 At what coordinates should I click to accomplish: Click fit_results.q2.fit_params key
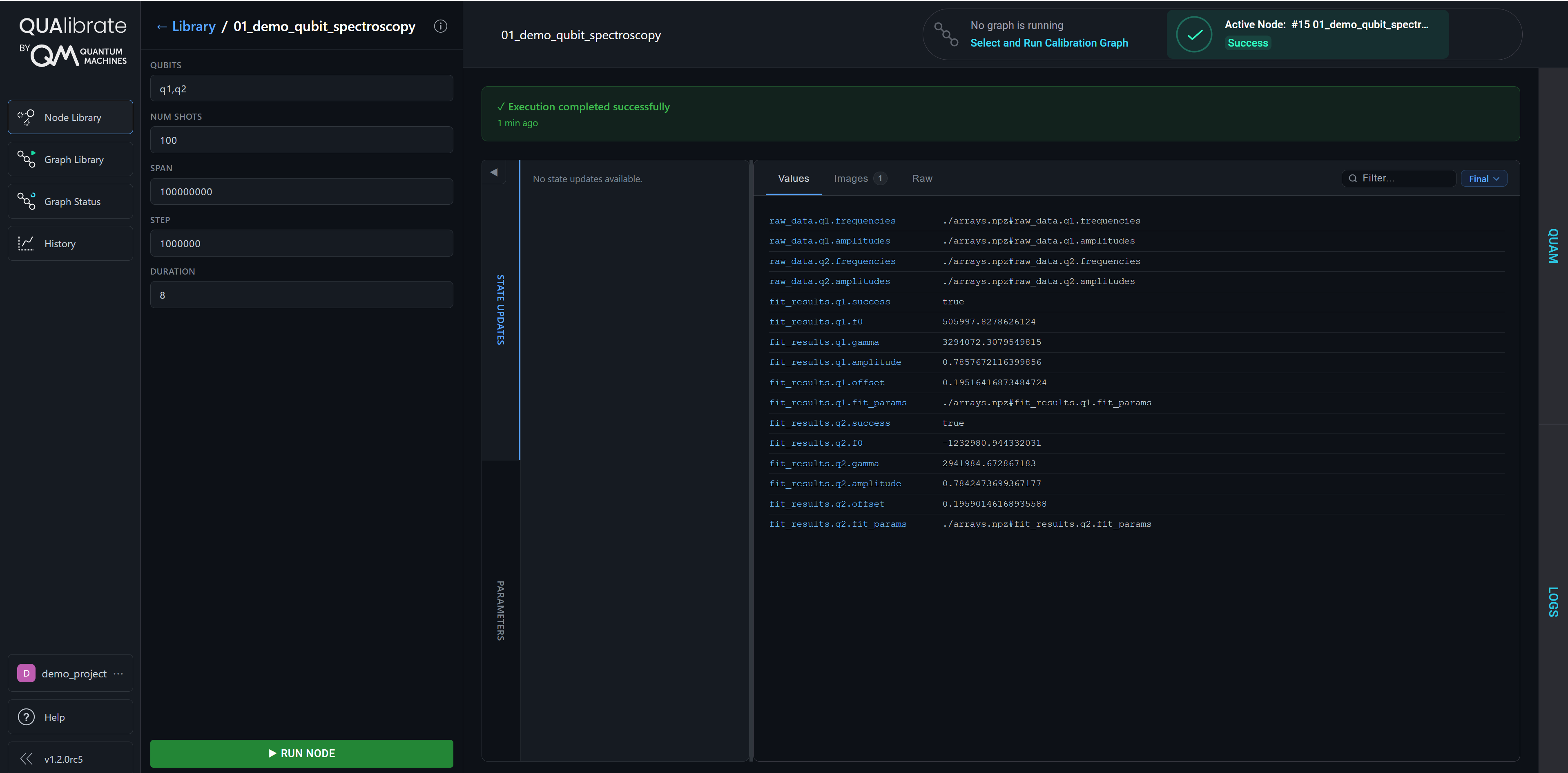click(x=838, y=524)
